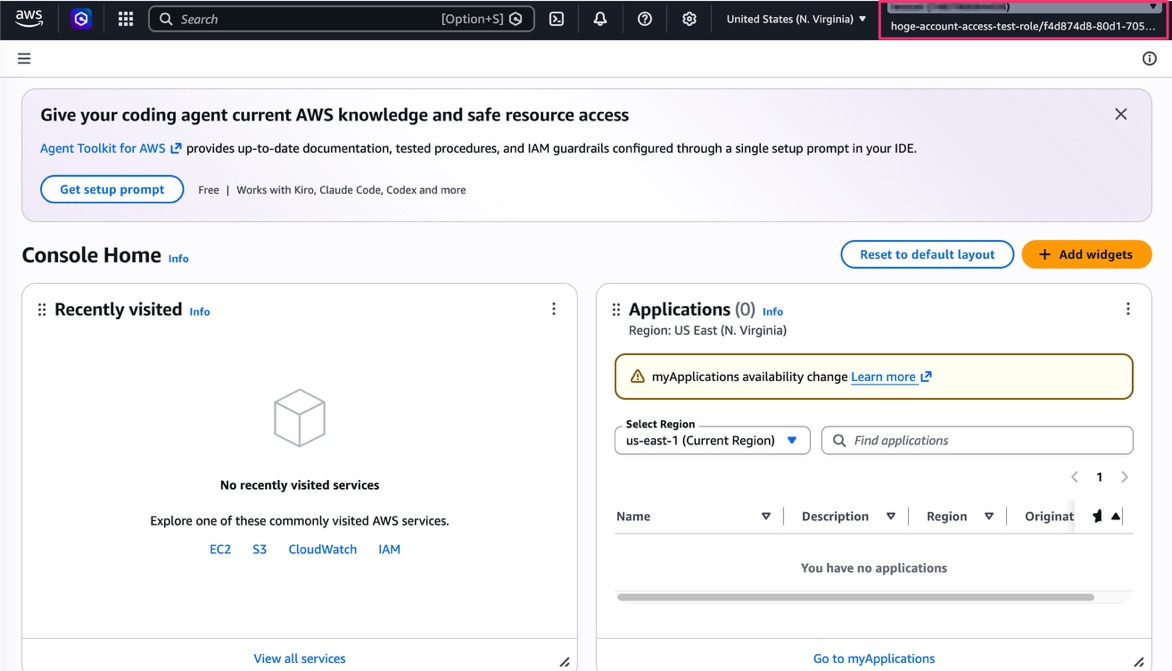Viewport: 1172px width, 671px height.
Task: Open the CloudWatch service link
Action: 322,549
